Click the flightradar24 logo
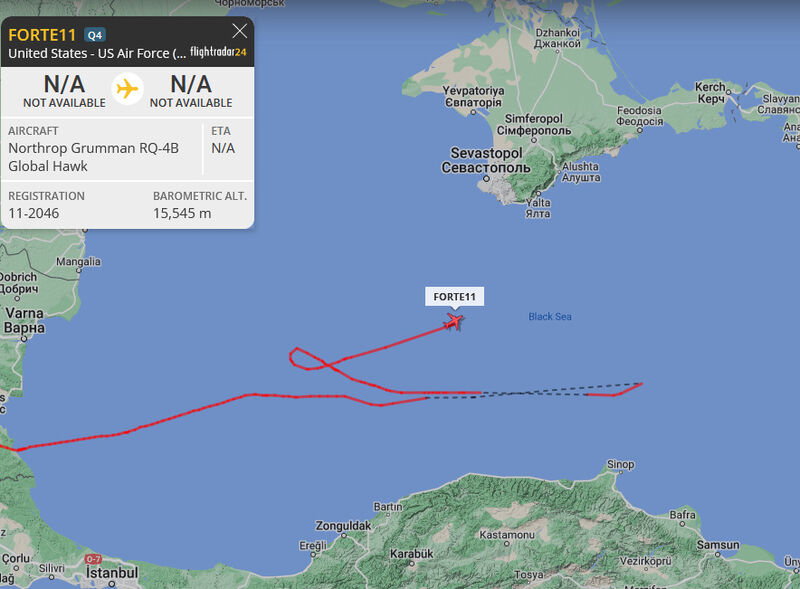 point(218,52)
